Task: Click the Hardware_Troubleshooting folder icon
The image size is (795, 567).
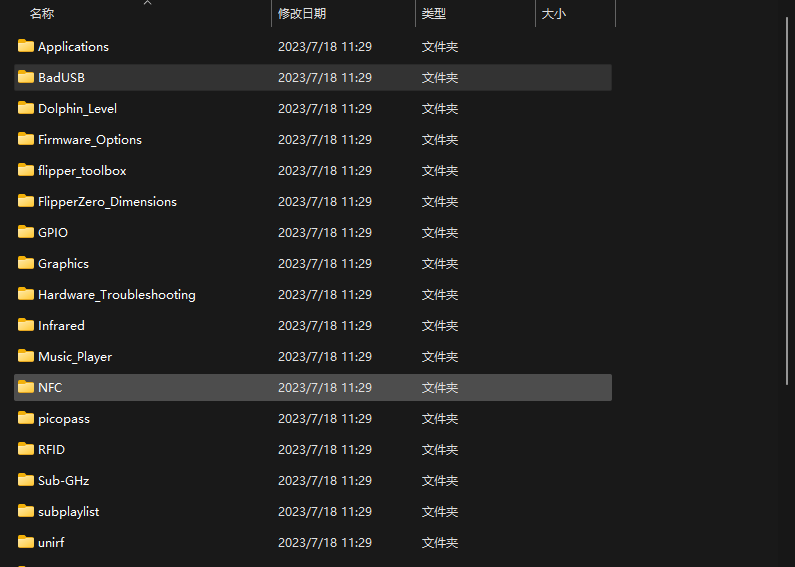Action: pos(26,294)
